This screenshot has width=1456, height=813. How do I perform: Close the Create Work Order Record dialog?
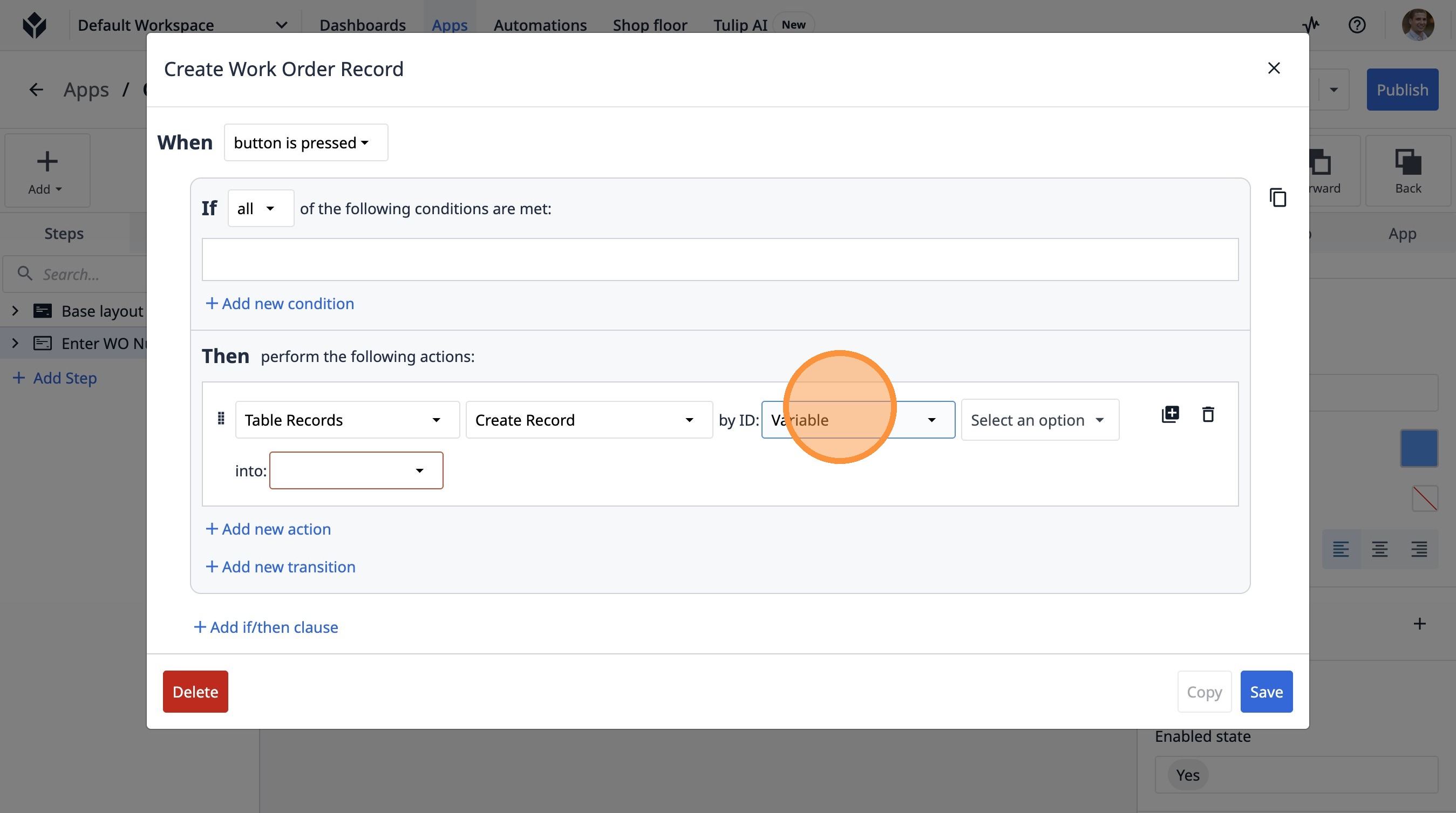point(1274,69)
